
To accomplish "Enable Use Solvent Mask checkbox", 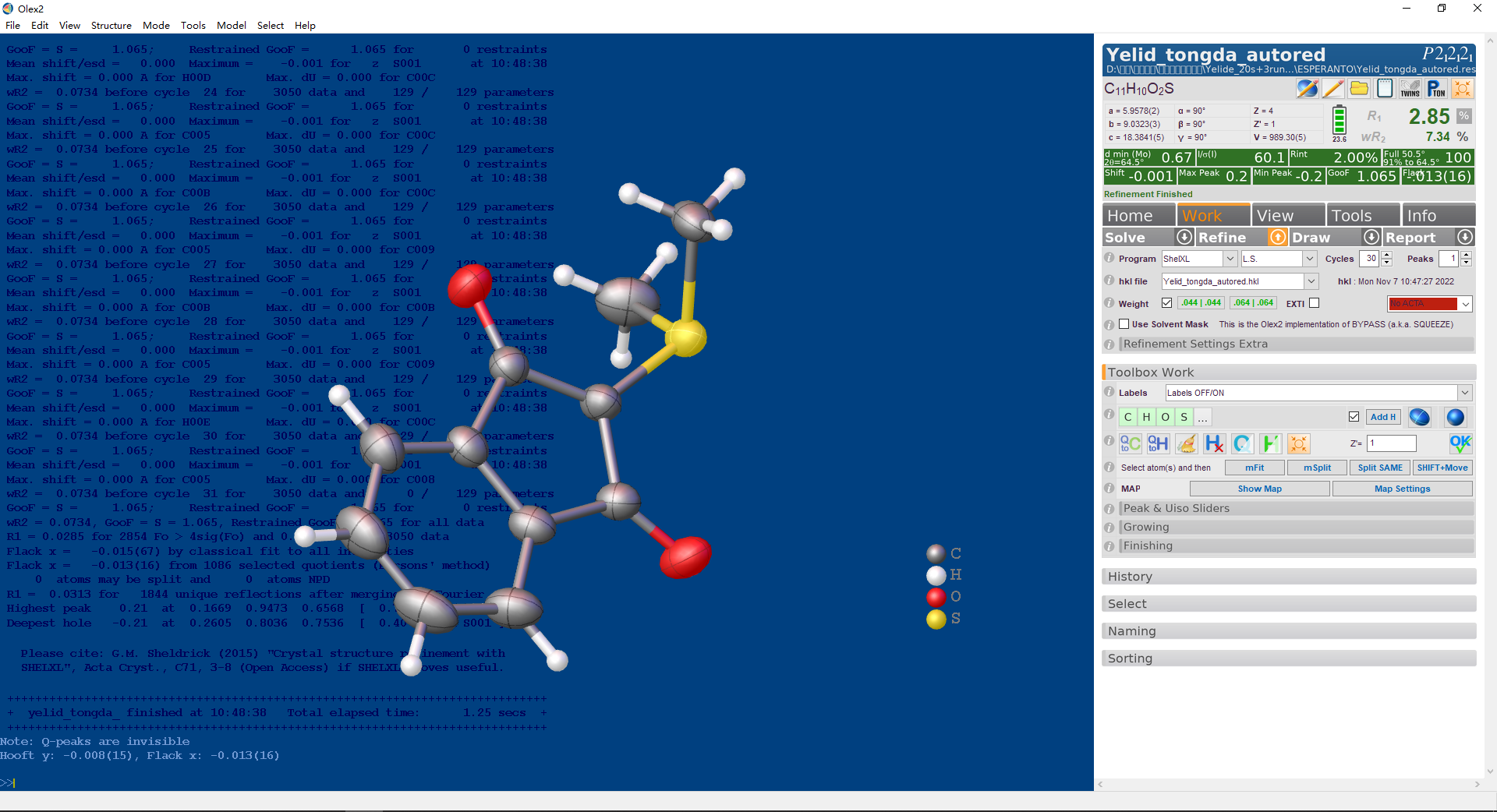I will tap(1124, 324).
